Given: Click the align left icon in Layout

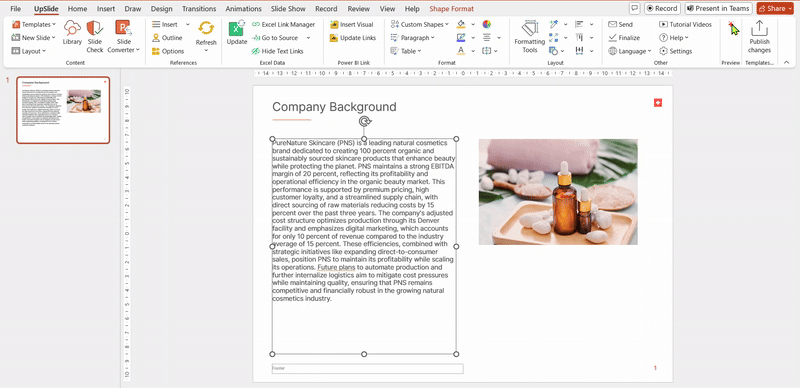Looking at the screenshot, I should point(579,25).
